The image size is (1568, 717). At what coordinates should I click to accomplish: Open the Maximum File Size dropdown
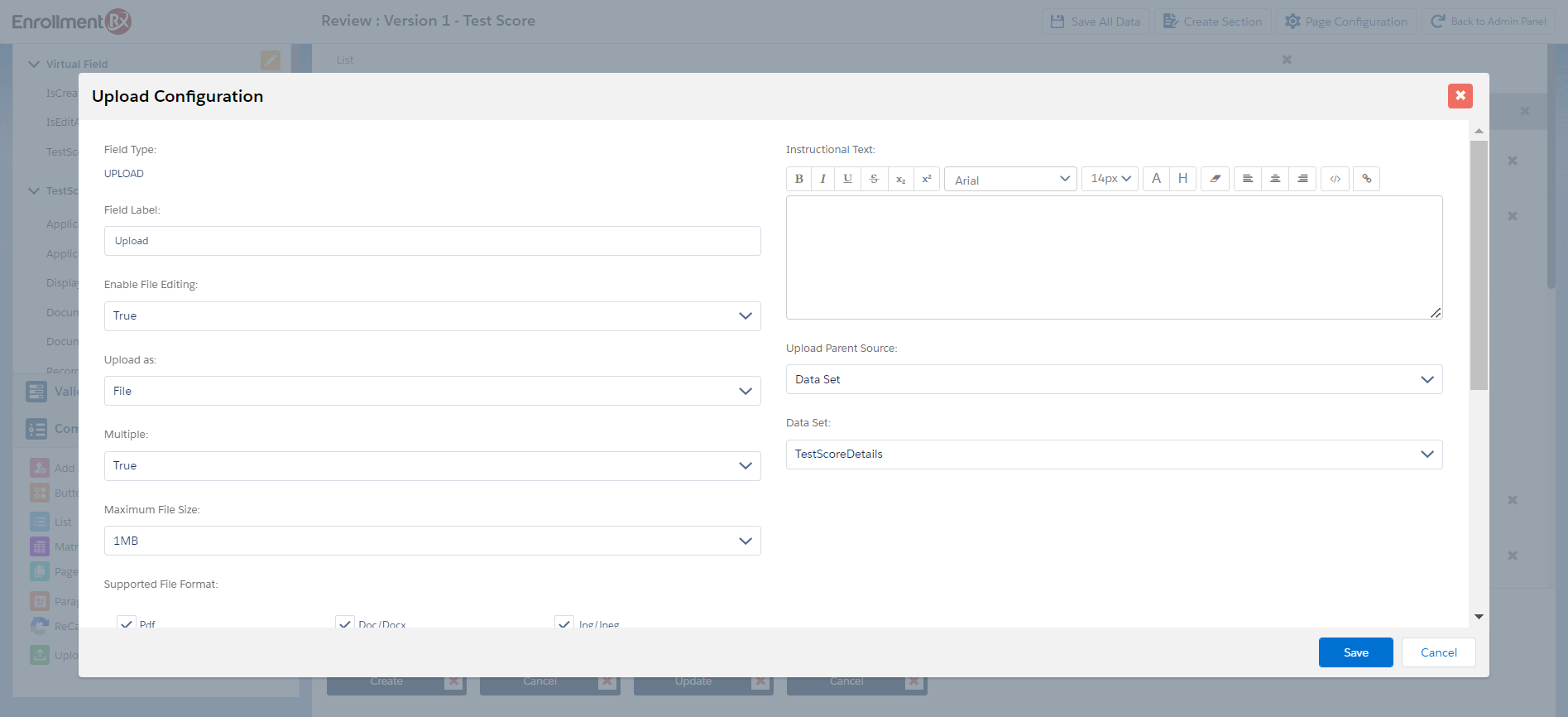[432, 541]
